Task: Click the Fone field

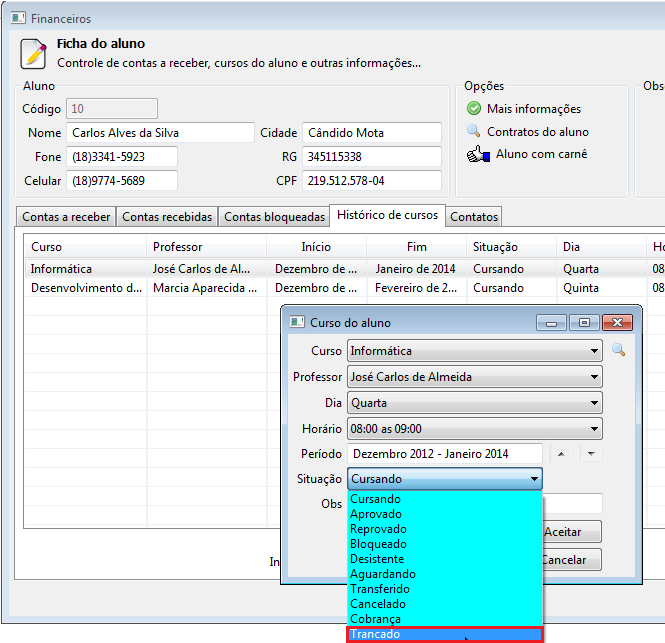Action: [x=122, y=157]
